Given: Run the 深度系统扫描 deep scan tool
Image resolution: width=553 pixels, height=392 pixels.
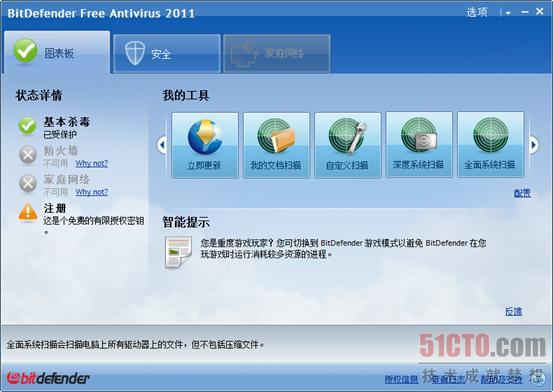Looking at the screenshot, I should (x=419, y=144).
